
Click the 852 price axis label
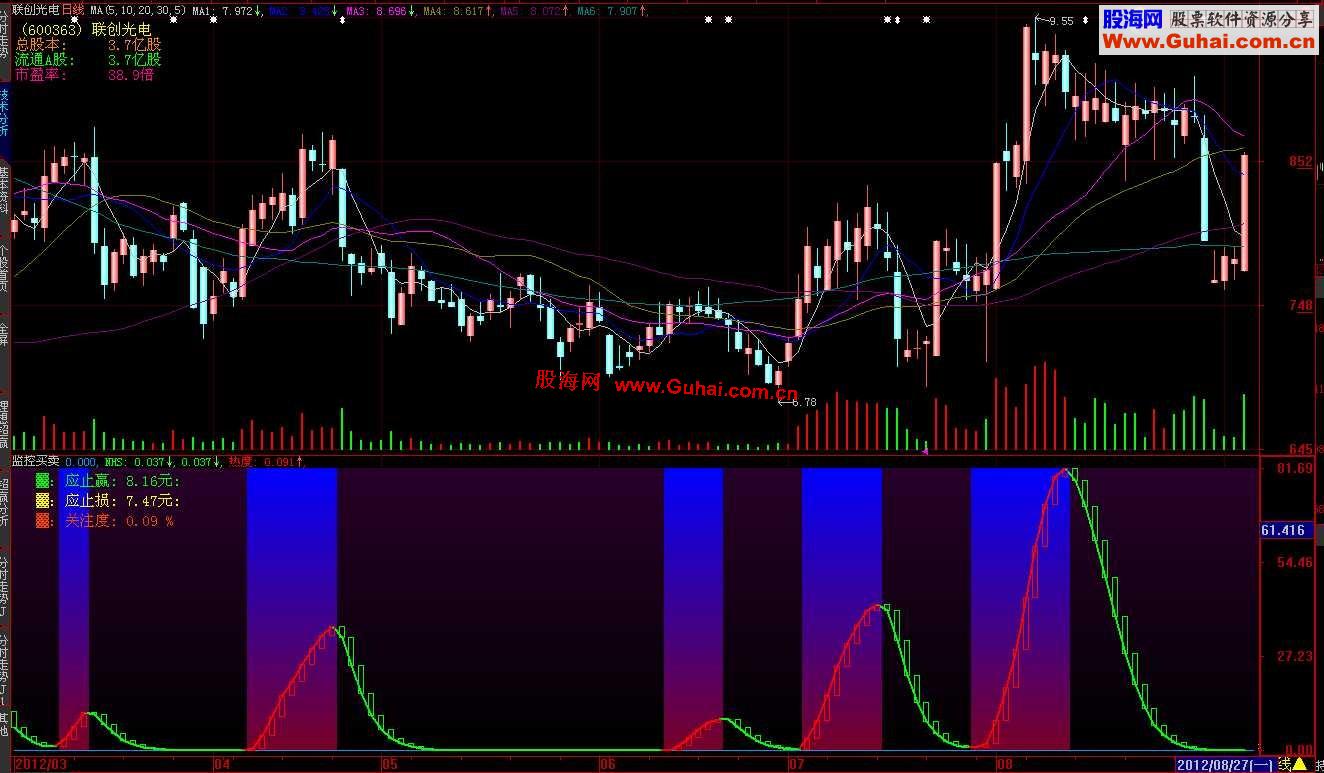(1300, 162)
